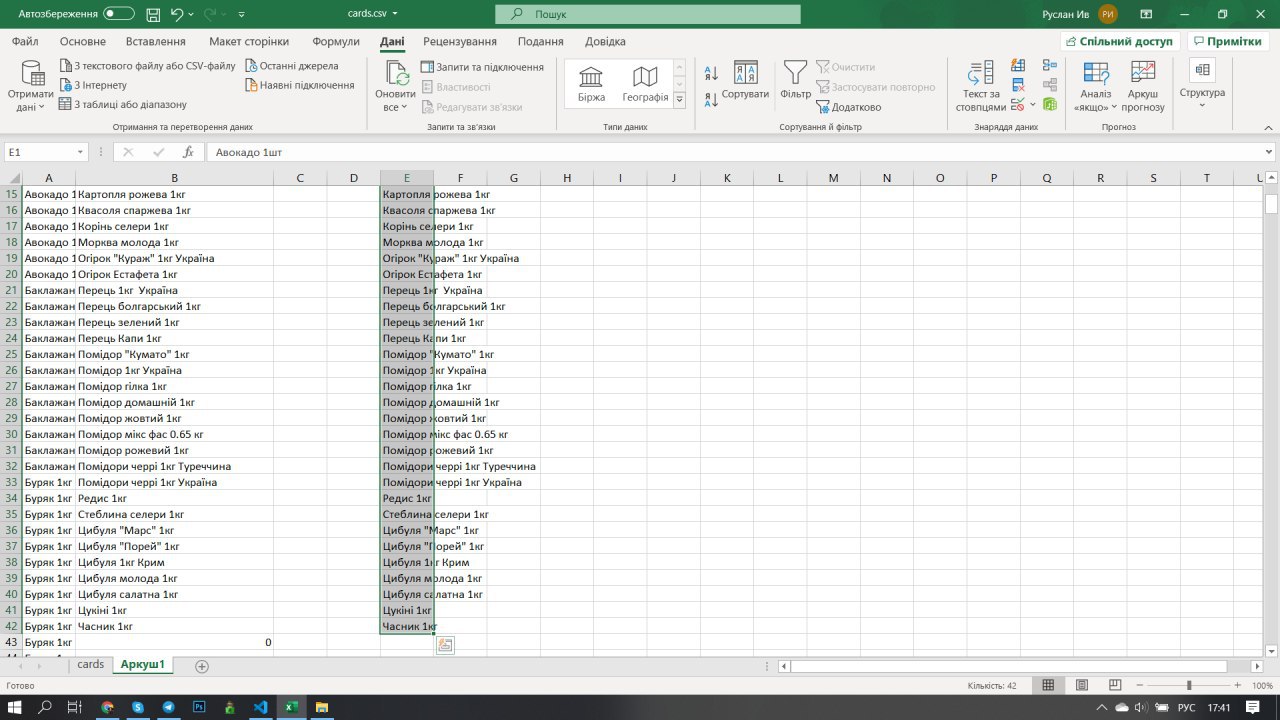Import from text or CSV file icon
The image size is (1280, 720).
tap(66, 66)
